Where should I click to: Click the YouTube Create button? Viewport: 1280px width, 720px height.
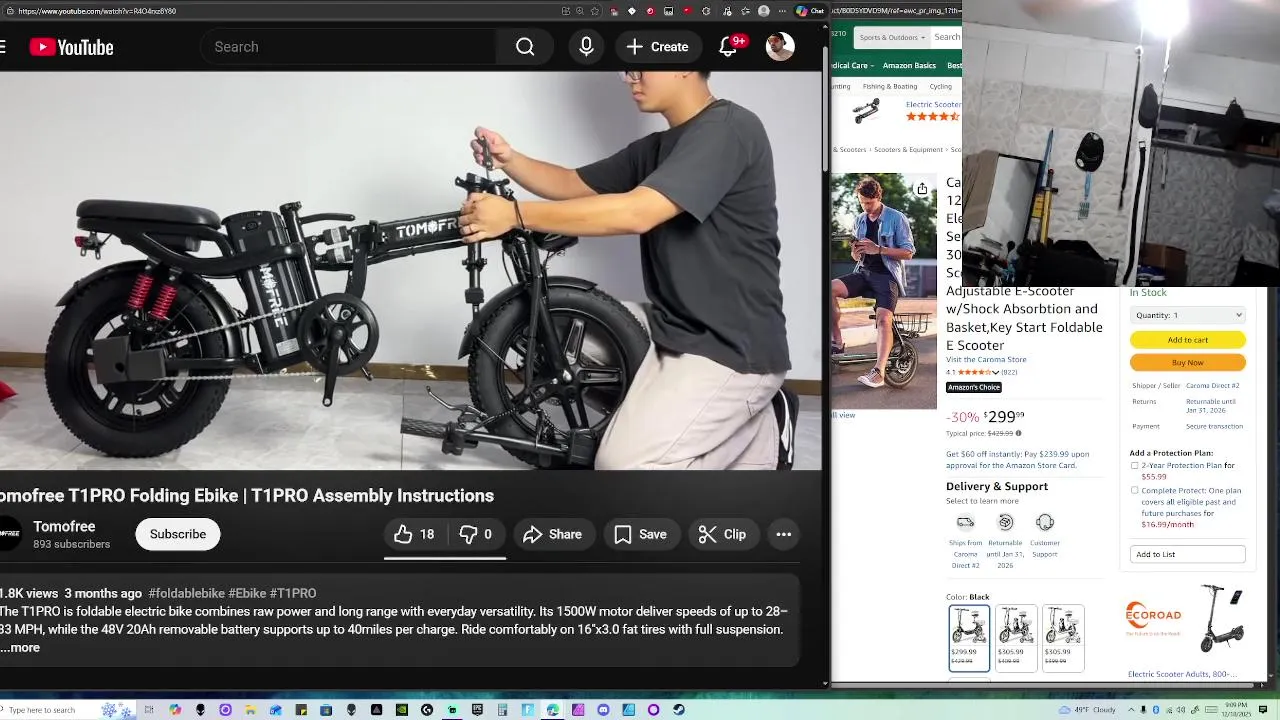(x=658, y=47)
